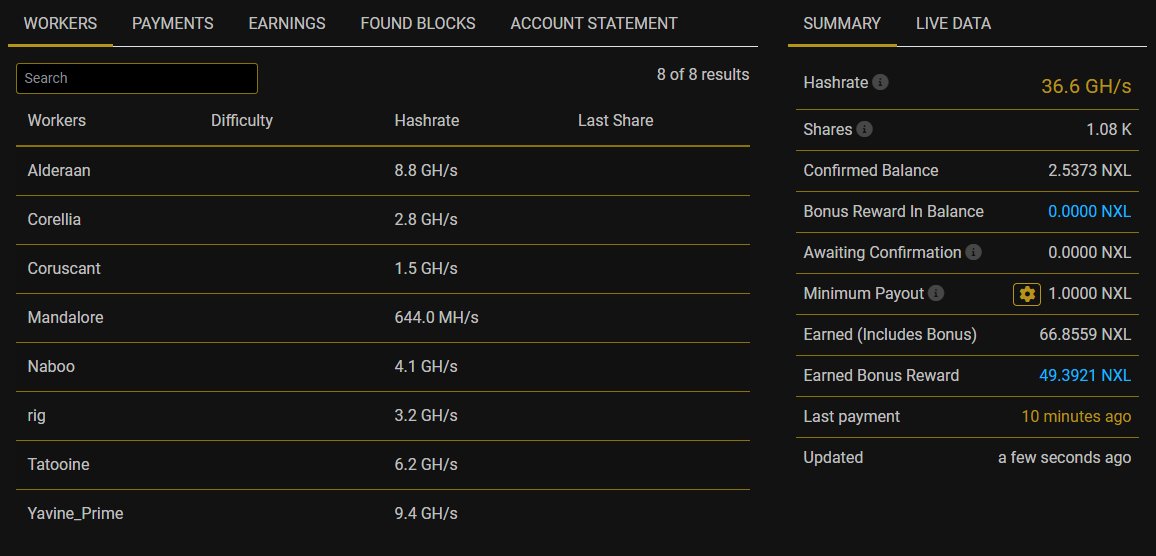Open the Minimum Payout settings gear

(1026, 294)
